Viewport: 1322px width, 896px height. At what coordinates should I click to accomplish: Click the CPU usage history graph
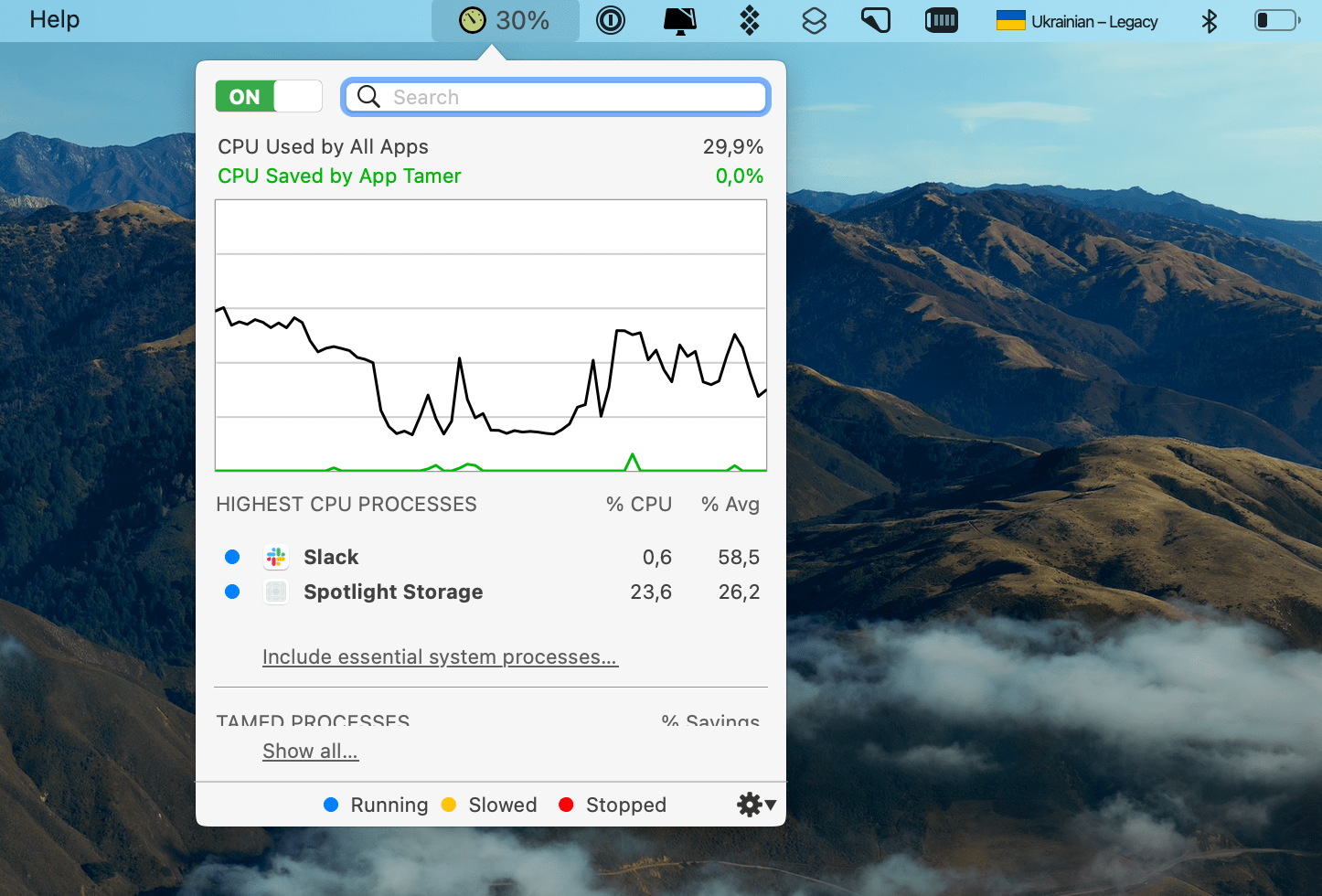pos(491,336)
